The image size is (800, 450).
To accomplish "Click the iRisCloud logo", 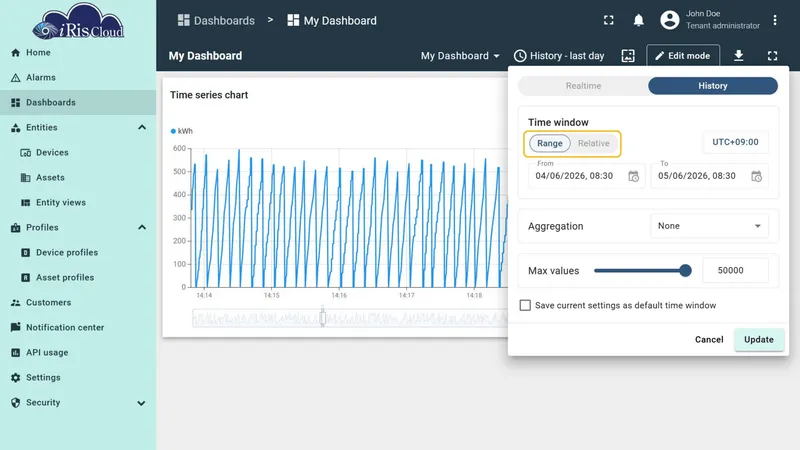I will [x=78, y=21].
